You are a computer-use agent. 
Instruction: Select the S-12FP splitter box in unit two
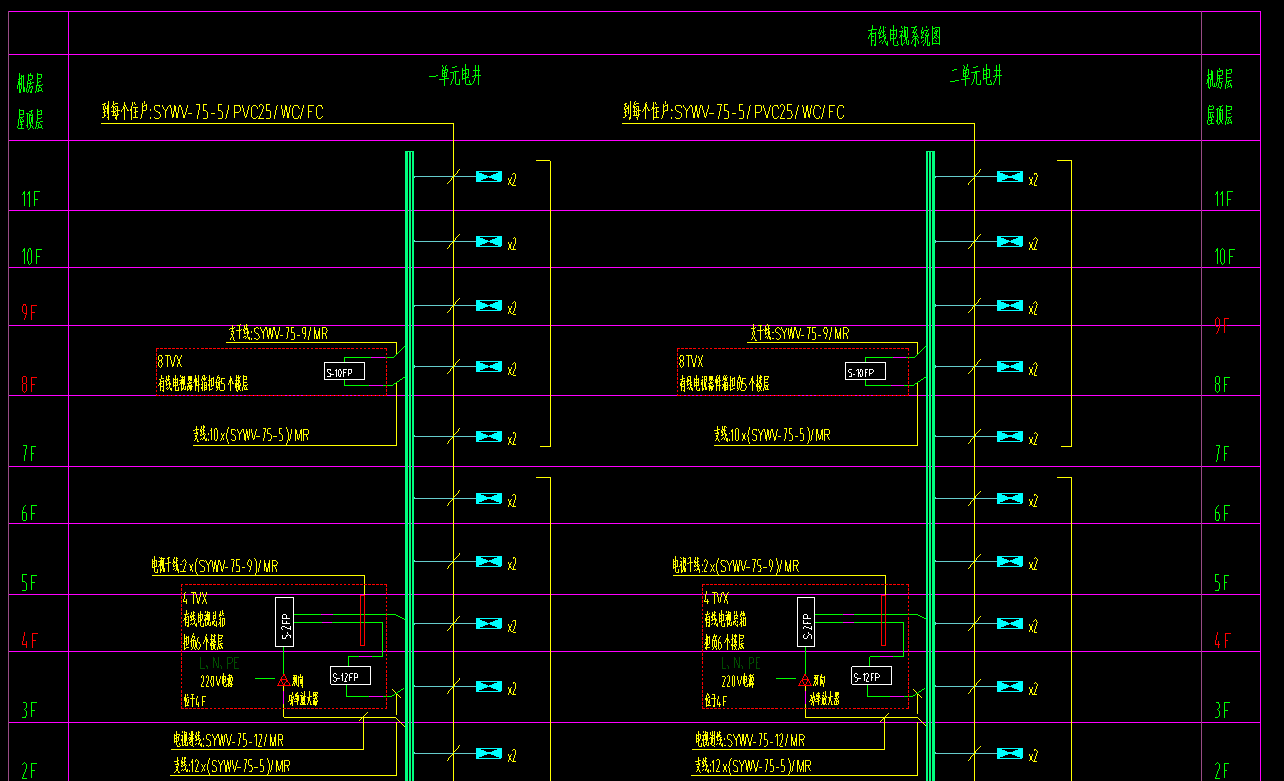[x=872, y=675]
